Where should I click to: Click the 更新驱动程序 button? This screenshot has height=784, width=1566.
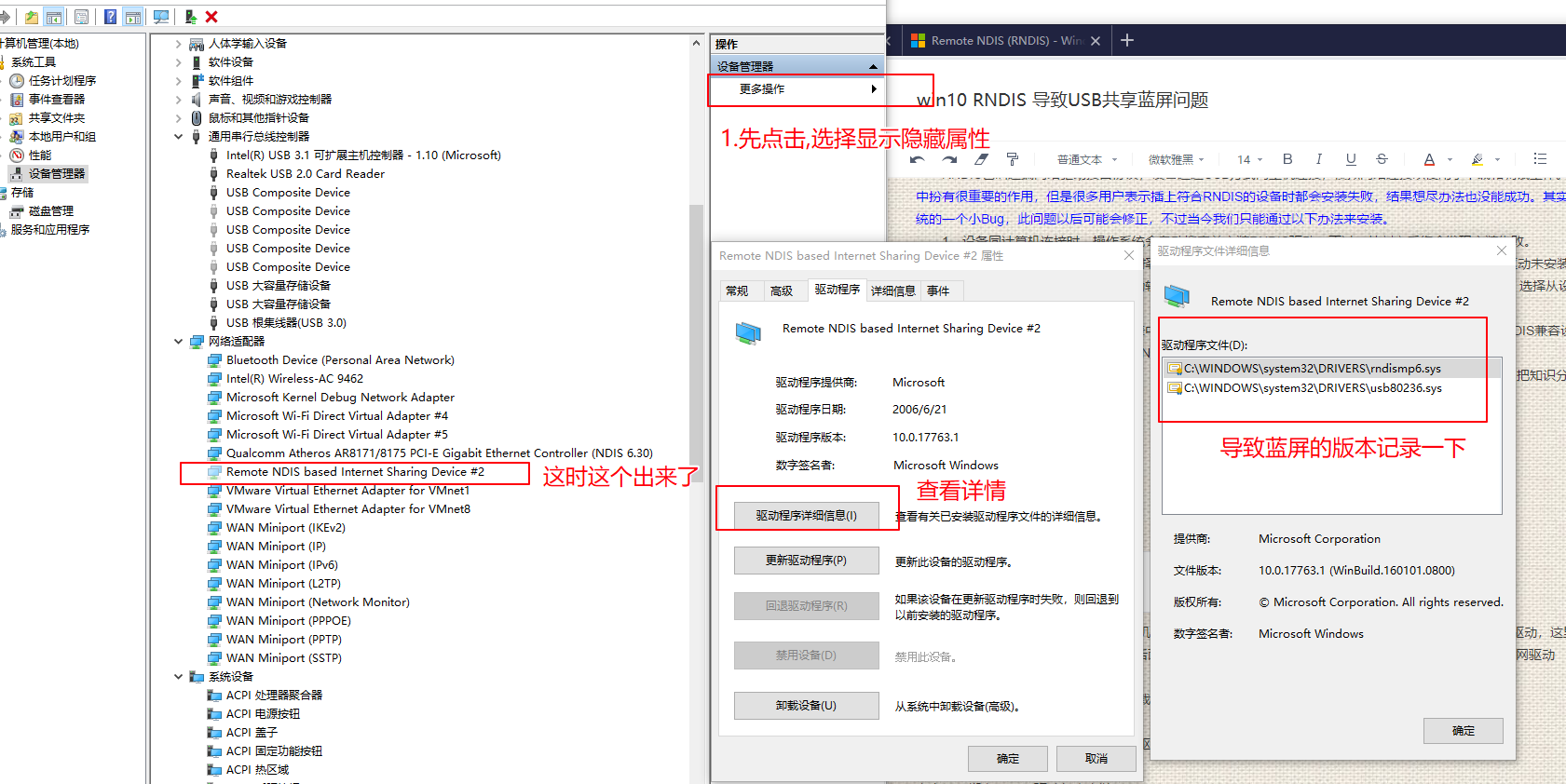[806, 561]
